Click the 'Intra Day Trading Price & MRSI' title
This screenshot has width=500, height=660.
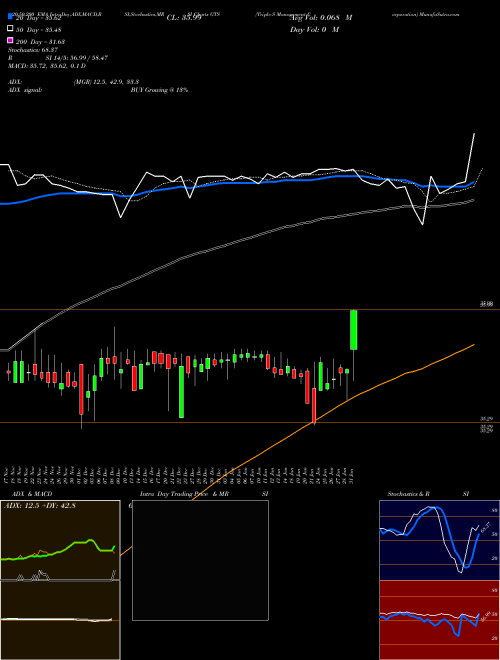click(204, 494)
